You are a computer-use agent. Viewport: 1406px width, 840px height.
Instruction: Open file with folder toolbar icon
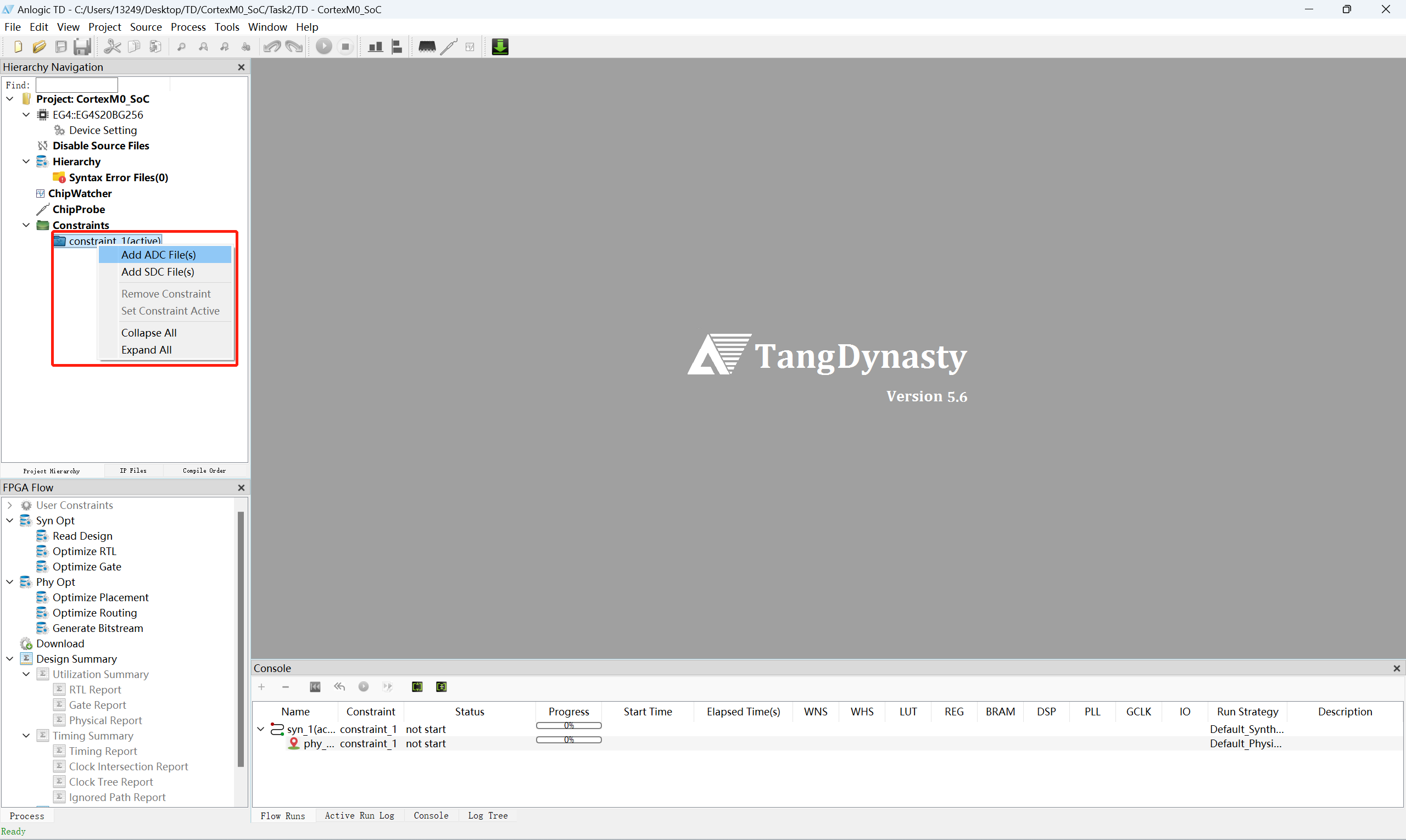click(x=39, y=47)
